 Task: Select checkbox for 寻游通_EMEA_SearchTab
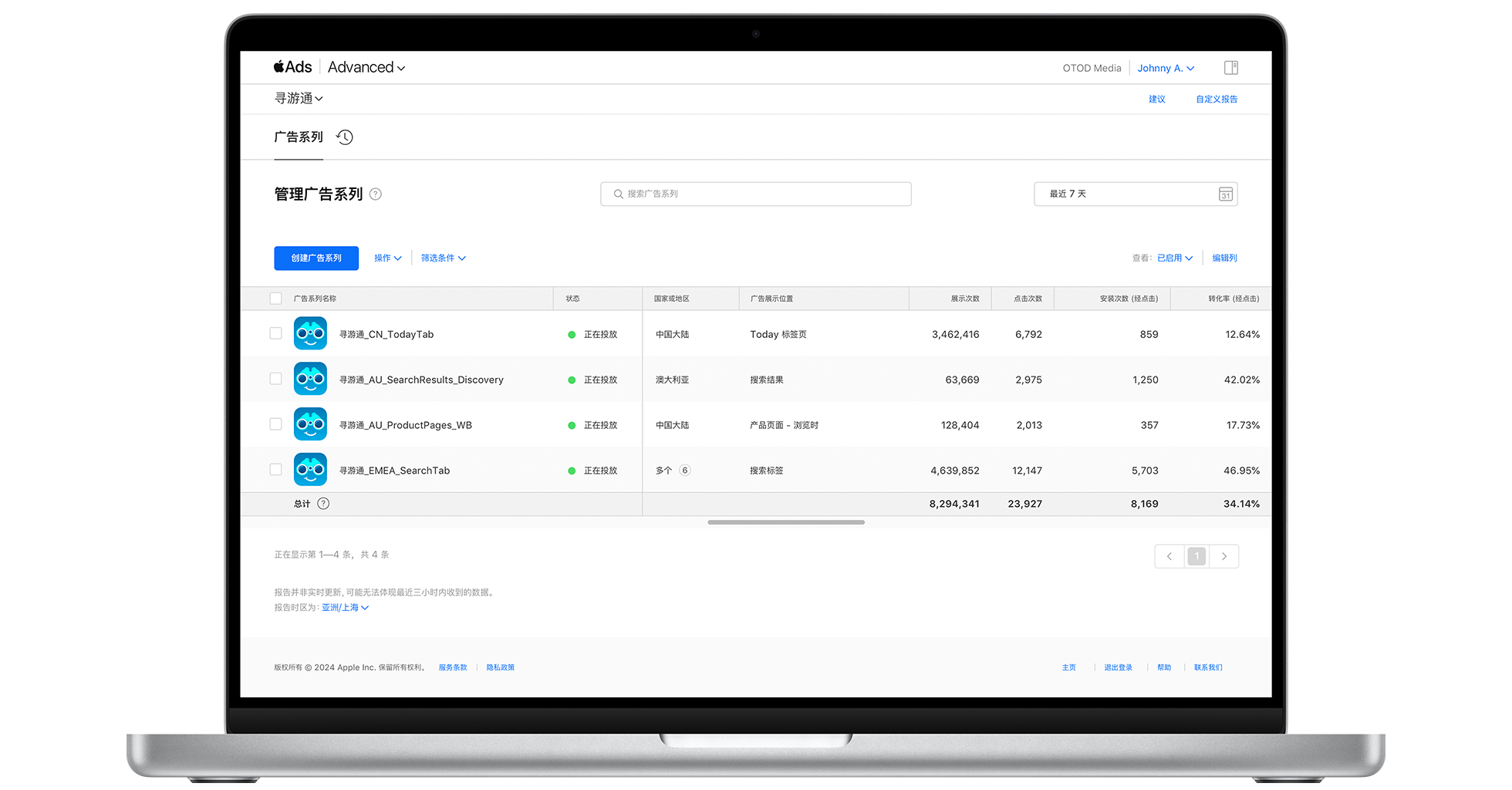[275, 470]
